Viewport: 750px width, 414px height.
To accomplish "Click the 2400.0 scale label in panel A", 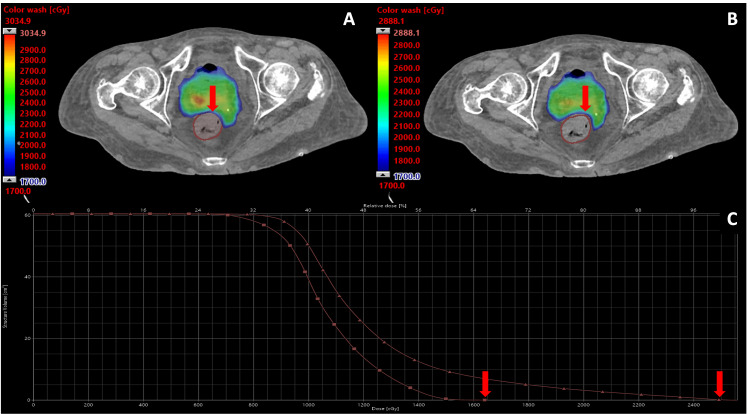I will coord(33,103).
